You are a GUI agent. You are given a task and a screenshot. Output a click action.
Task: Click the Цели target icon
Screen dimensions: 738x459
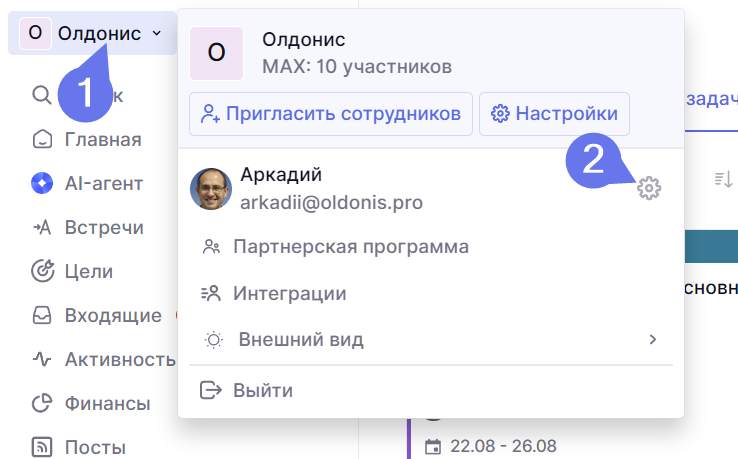coord(42,271)
